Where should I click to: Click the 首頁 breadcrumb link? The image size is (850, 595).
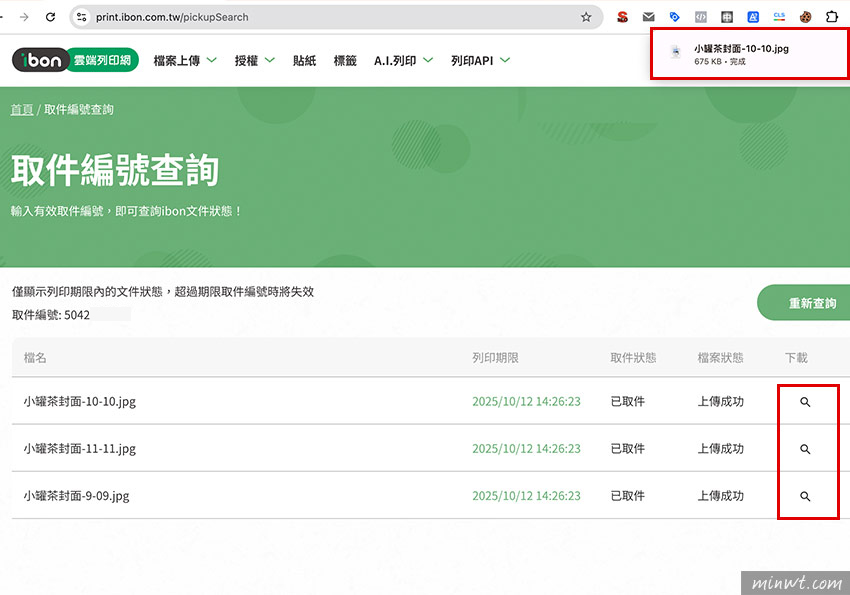[x=22, y=109]
